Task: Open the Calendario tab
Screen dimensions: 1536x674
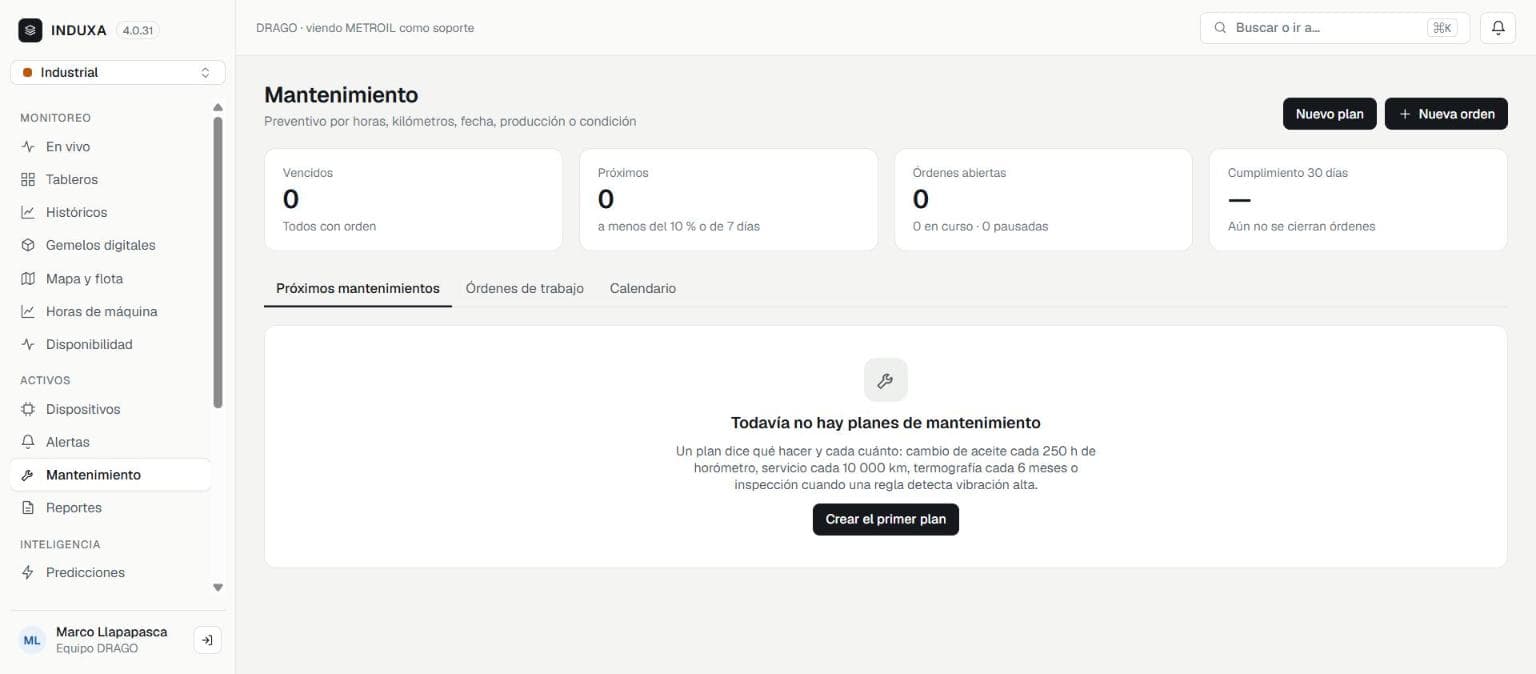Action: pos(643,288)
